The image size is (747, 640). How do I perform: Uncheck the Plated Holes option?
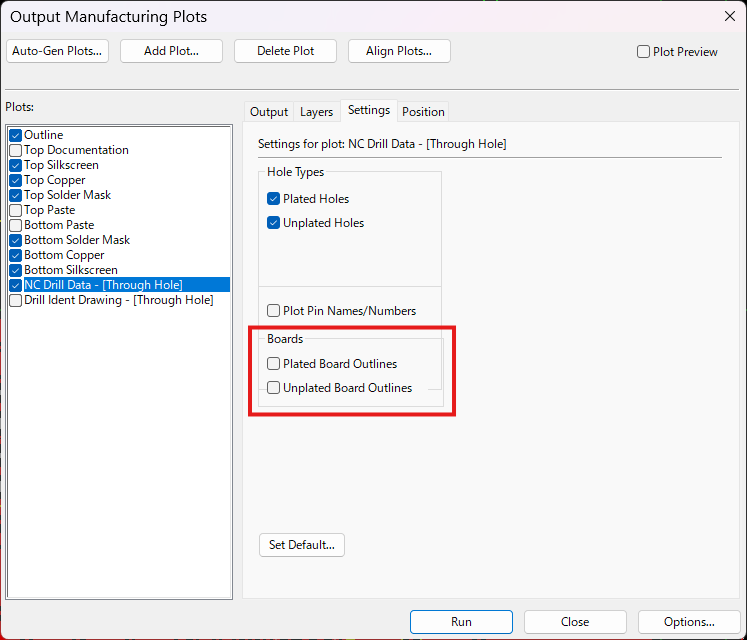pos(274,199)
